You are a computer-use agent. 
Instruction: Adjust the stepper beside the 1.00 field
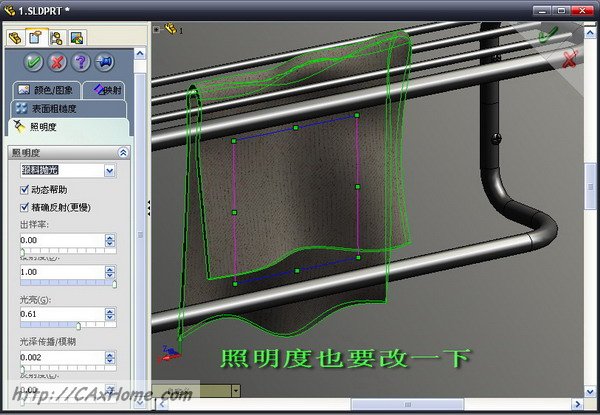pyautogui.click(x=110, y=272)
